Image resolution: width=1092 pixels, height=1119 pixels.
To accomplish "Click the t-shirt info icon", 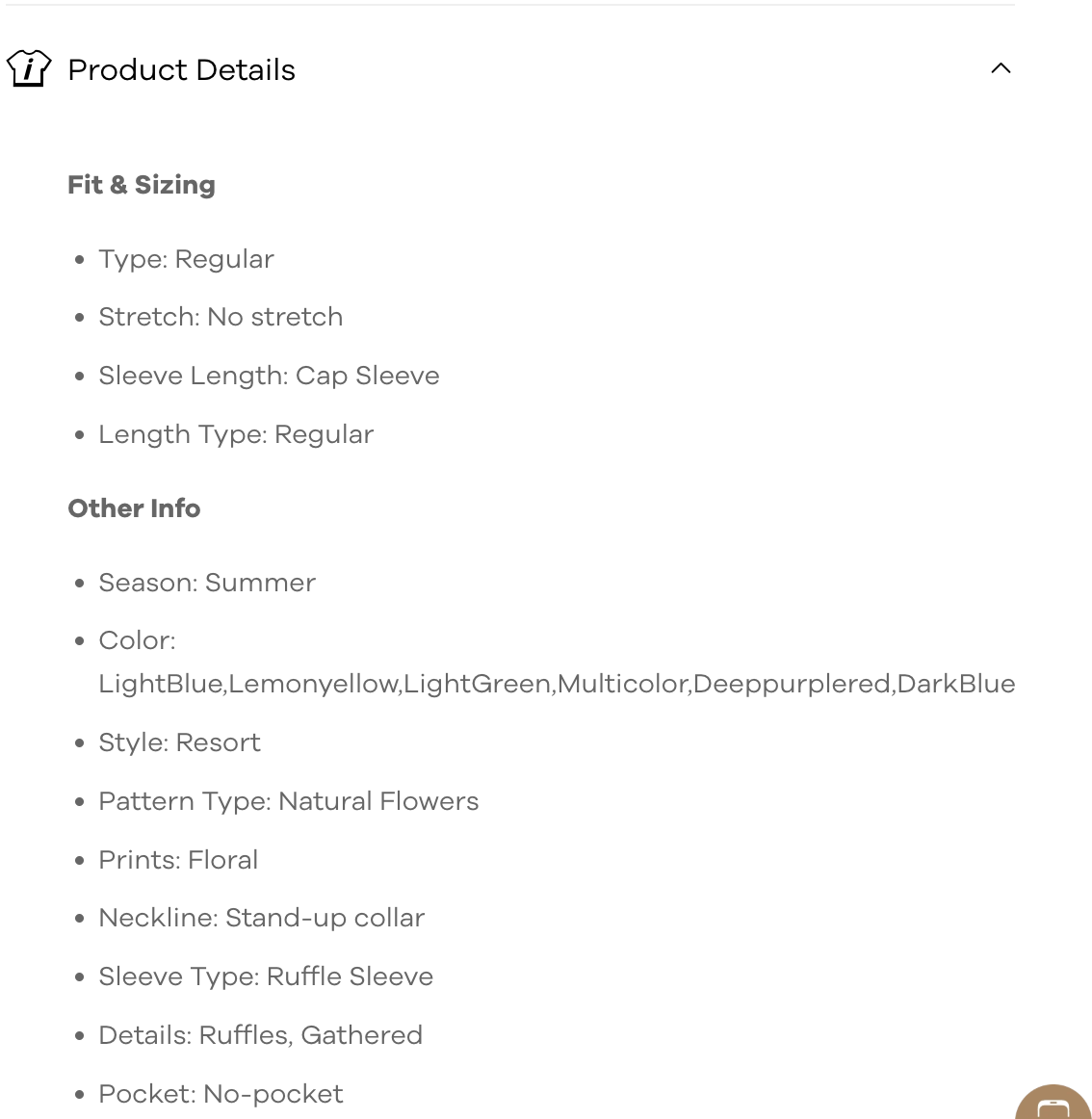I will pyautogui.click(x=29, y=69).
